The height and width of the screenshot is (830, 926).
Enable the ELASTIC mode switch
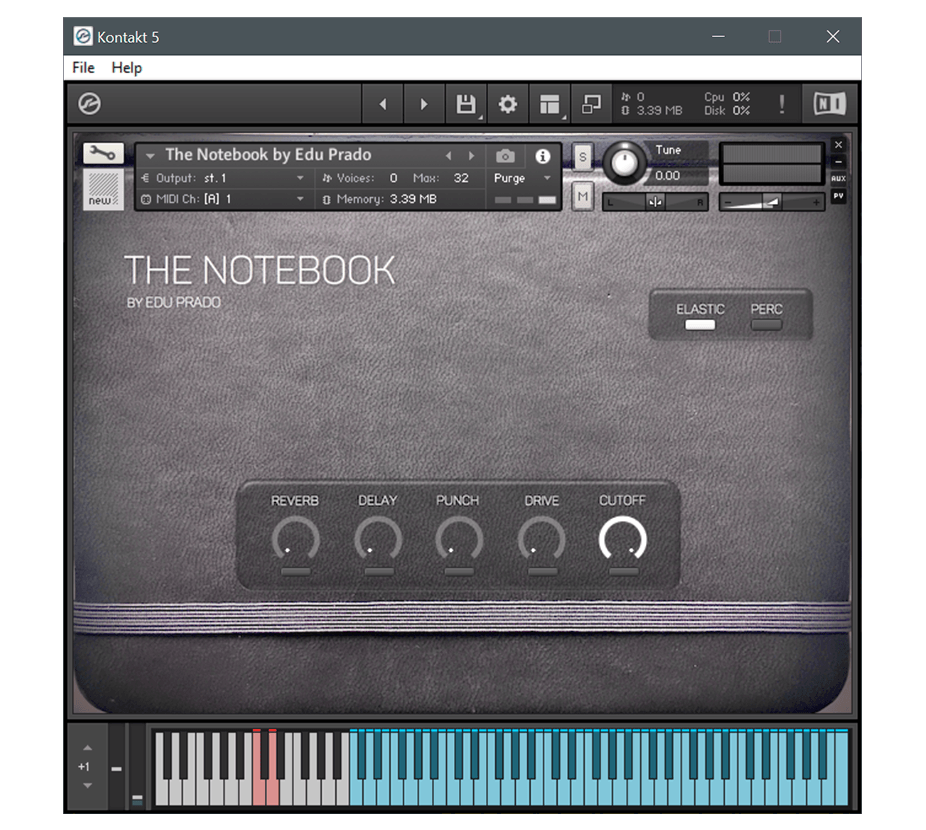[x=700, y=325]
